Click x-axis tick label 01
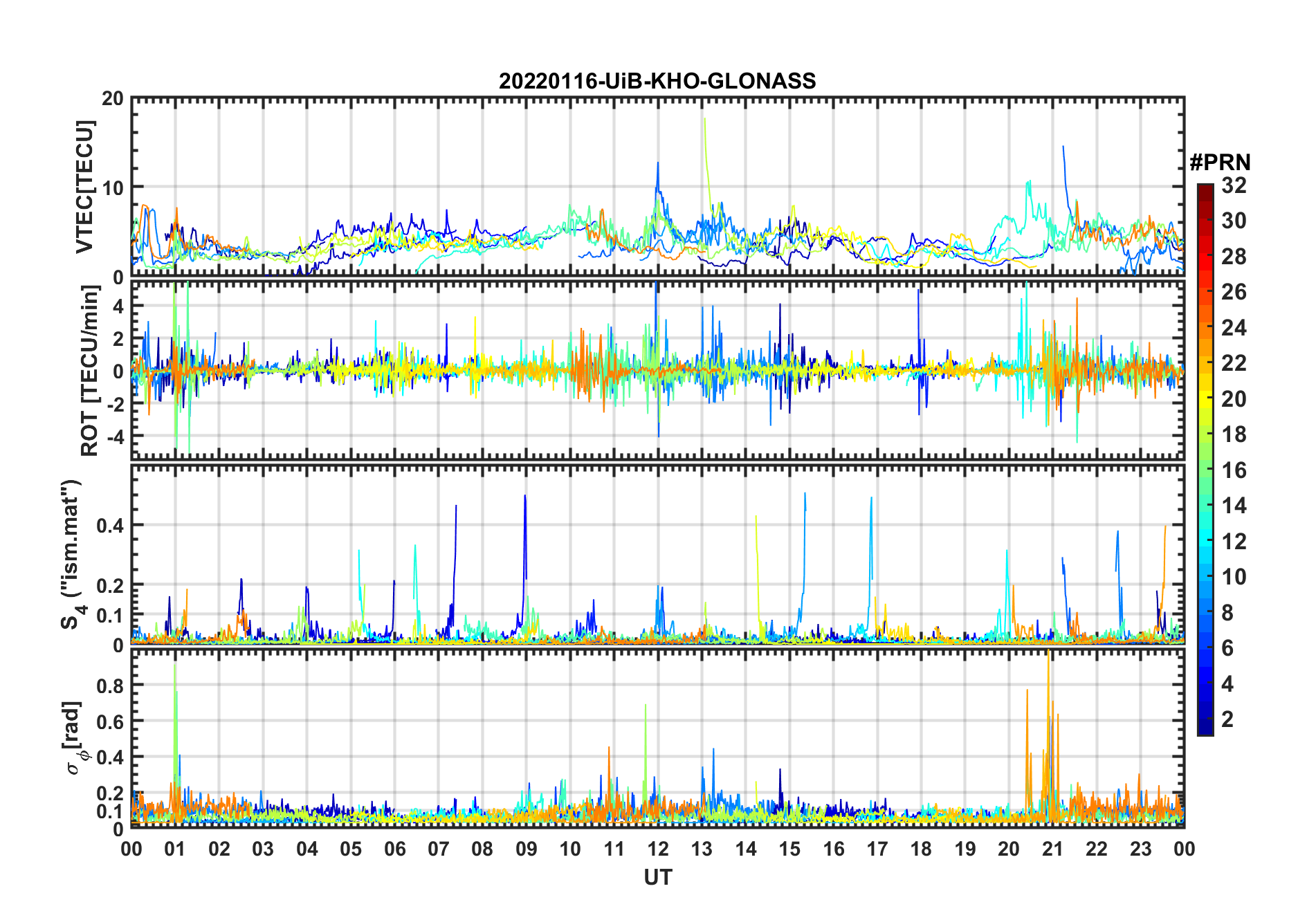1316x920 pixels. [x=175, y=849]
